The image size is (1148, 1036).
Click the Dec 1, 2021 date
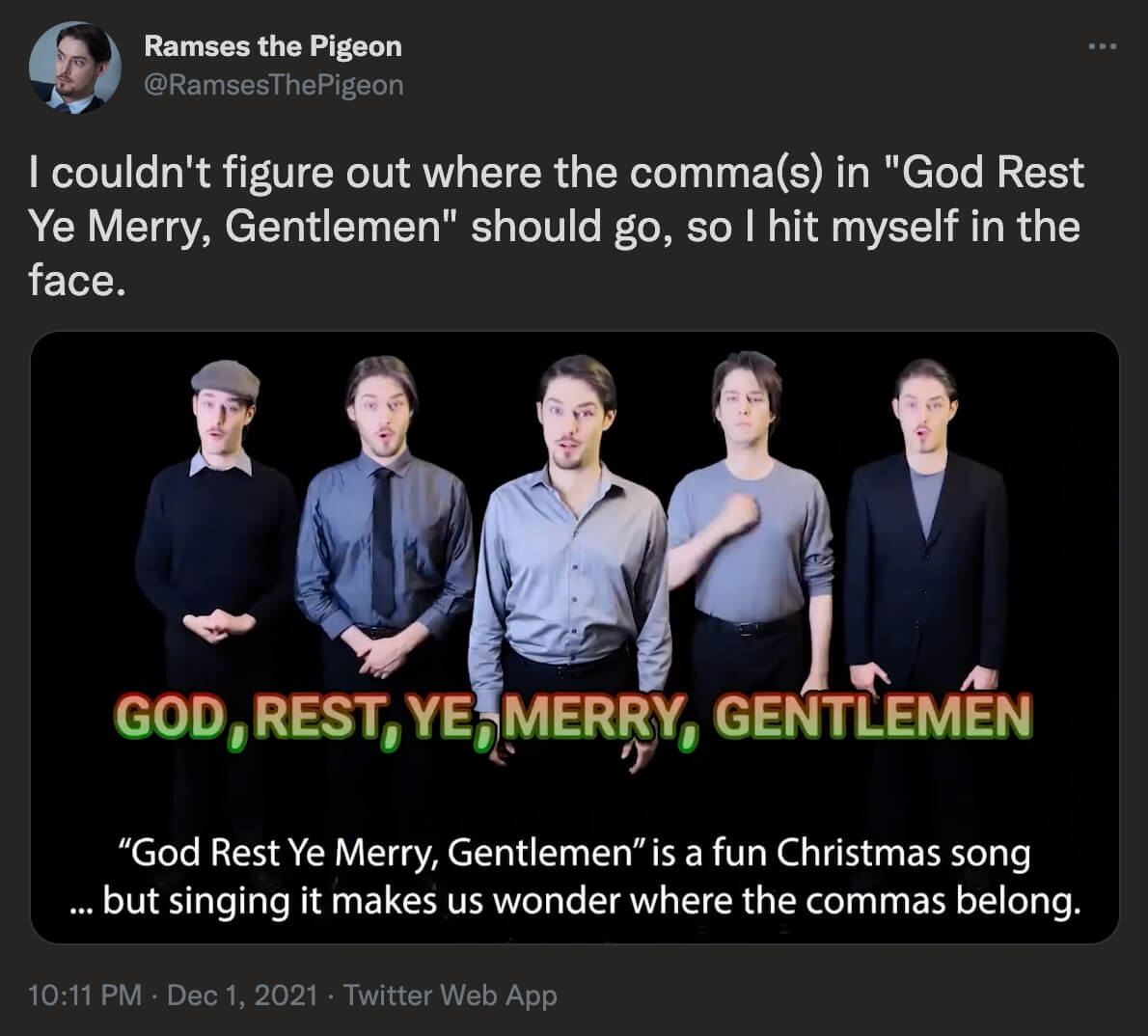pos(241,995)
